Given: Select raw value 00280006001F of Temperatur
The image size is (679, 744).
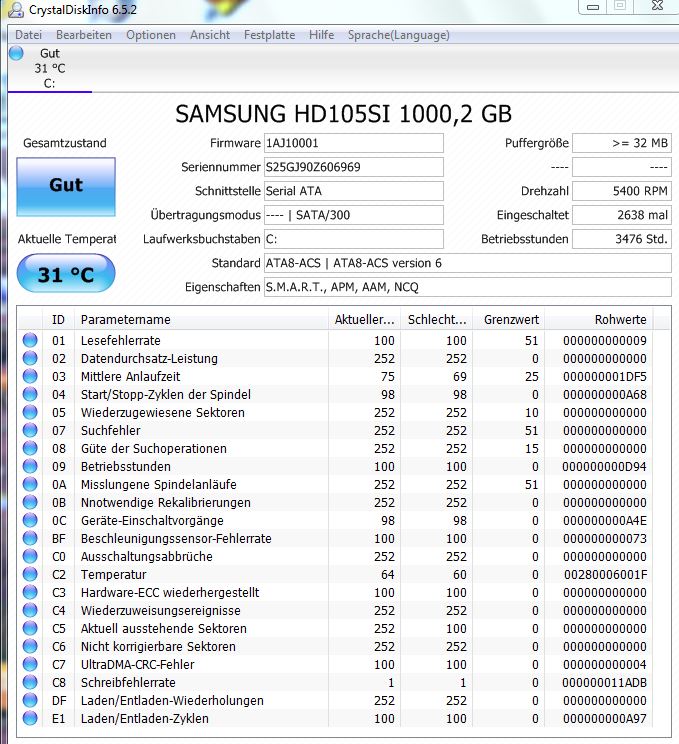Looking at the screenshot, I should (605, 574).
